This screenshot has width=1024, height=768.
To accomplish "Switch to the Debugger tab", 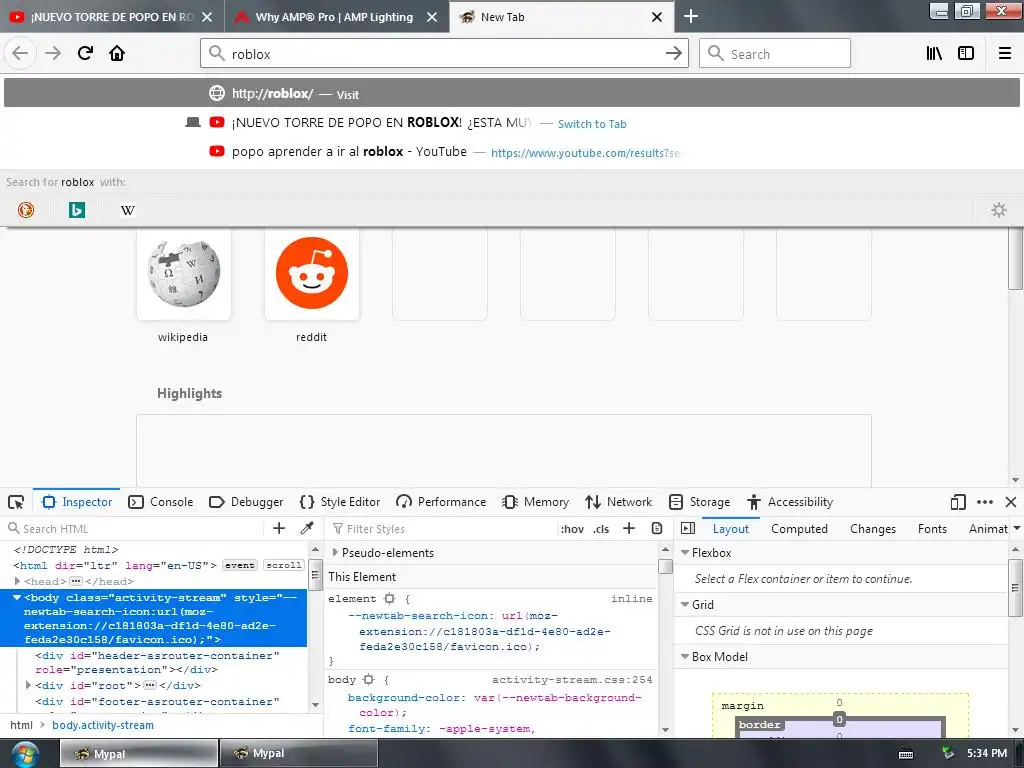I will (246, 502).
